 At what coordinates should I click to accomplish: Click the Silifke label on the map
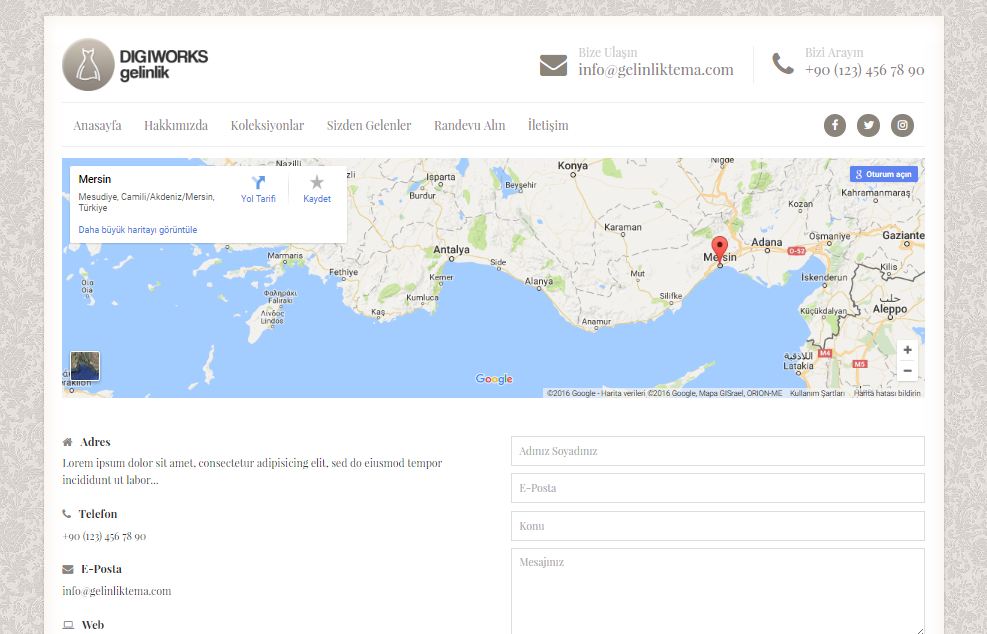pos(670,296)
